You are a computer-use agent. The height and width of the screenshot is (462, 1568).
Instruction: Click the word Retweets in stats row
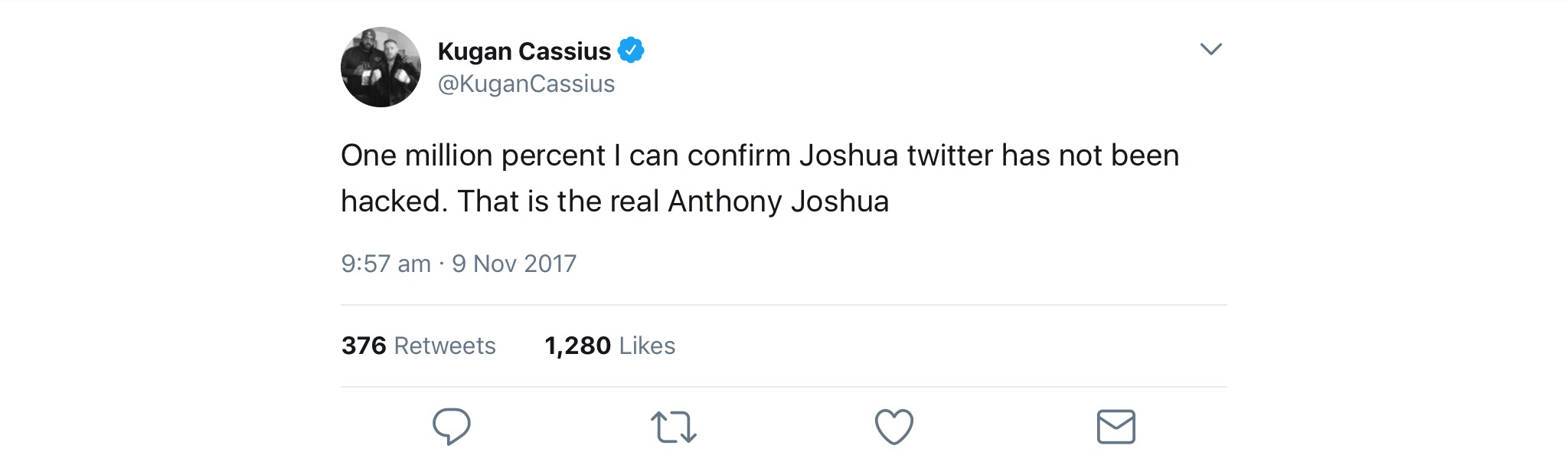click(445, 346)
